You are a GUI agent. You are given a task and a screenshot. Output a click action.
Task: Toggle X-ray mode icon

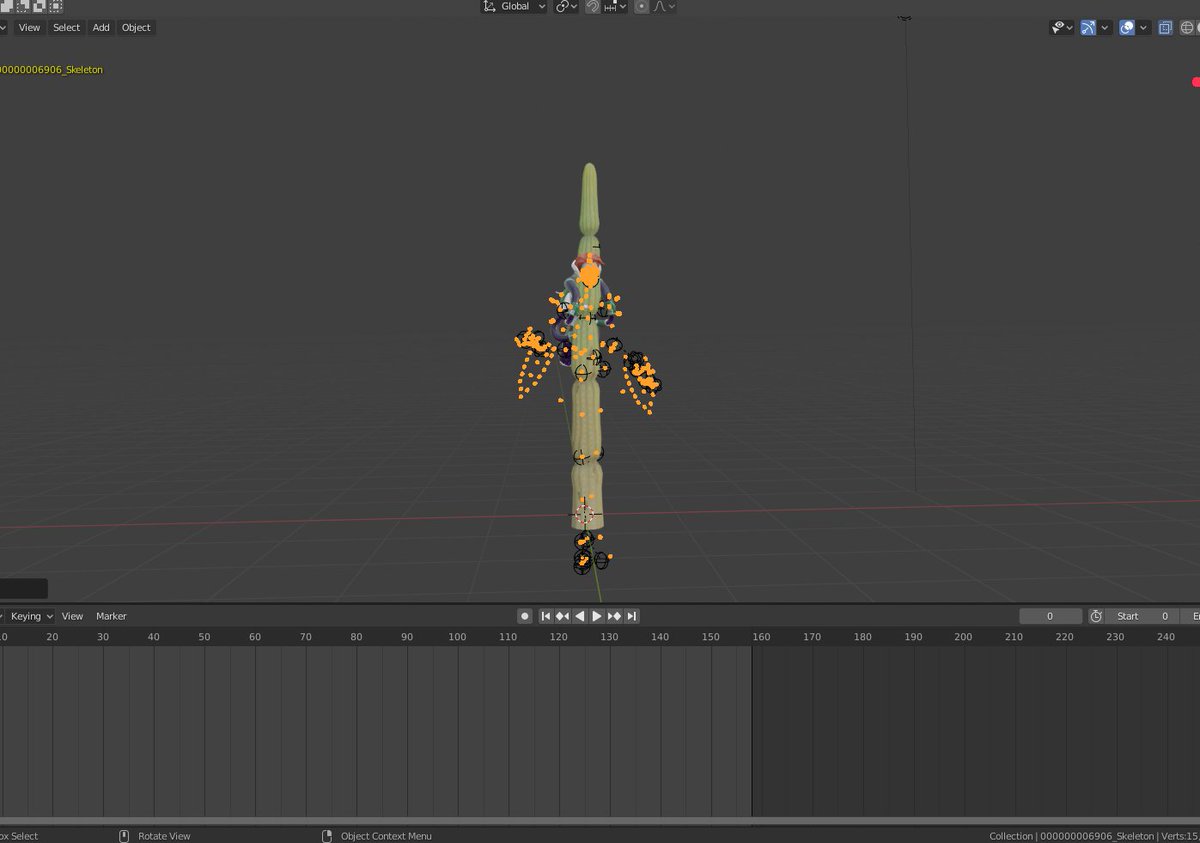click(x=1166, y=28)
